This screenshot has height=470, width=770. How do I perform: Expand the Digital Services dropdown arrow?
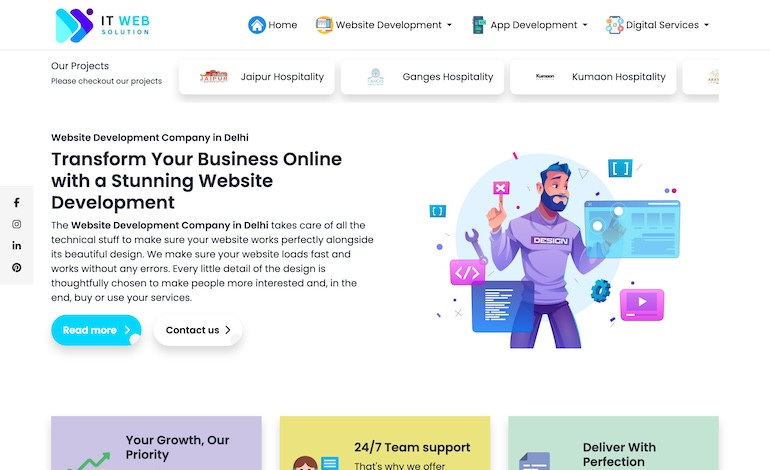click(x=707, y=25)
